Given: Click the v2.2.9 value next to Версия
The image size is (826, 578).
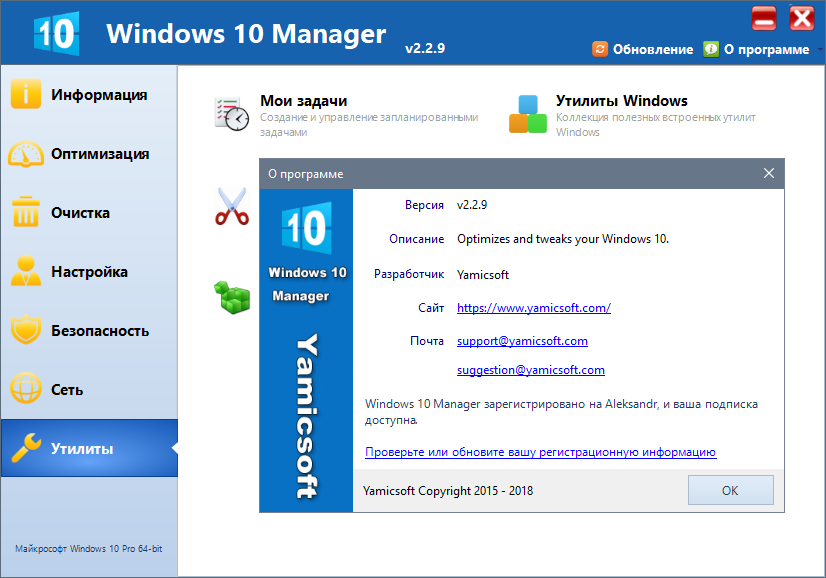Looking at the screenshot, I should tap(471, 204).
